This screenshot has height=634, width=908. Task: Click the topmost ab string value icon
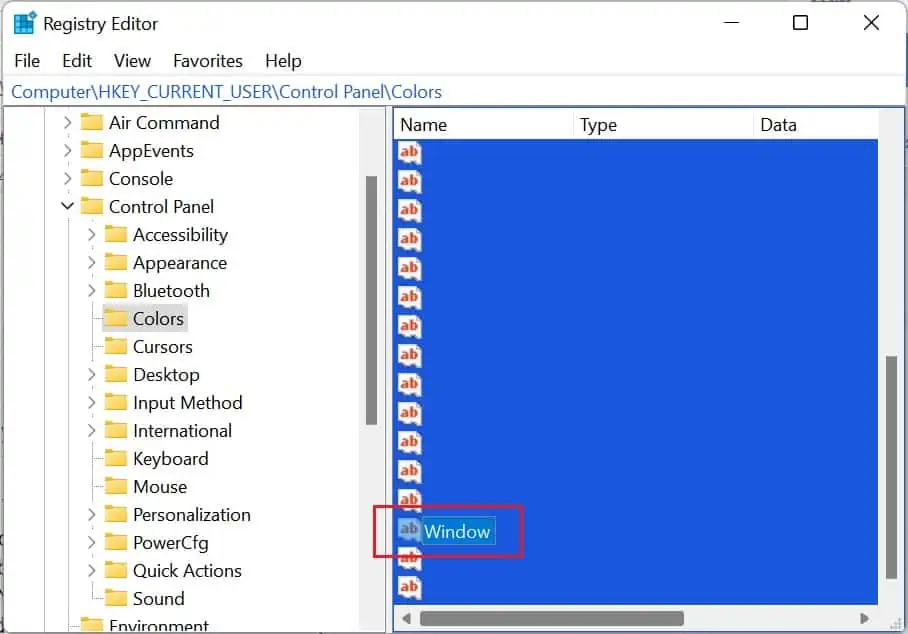[409, 152]
